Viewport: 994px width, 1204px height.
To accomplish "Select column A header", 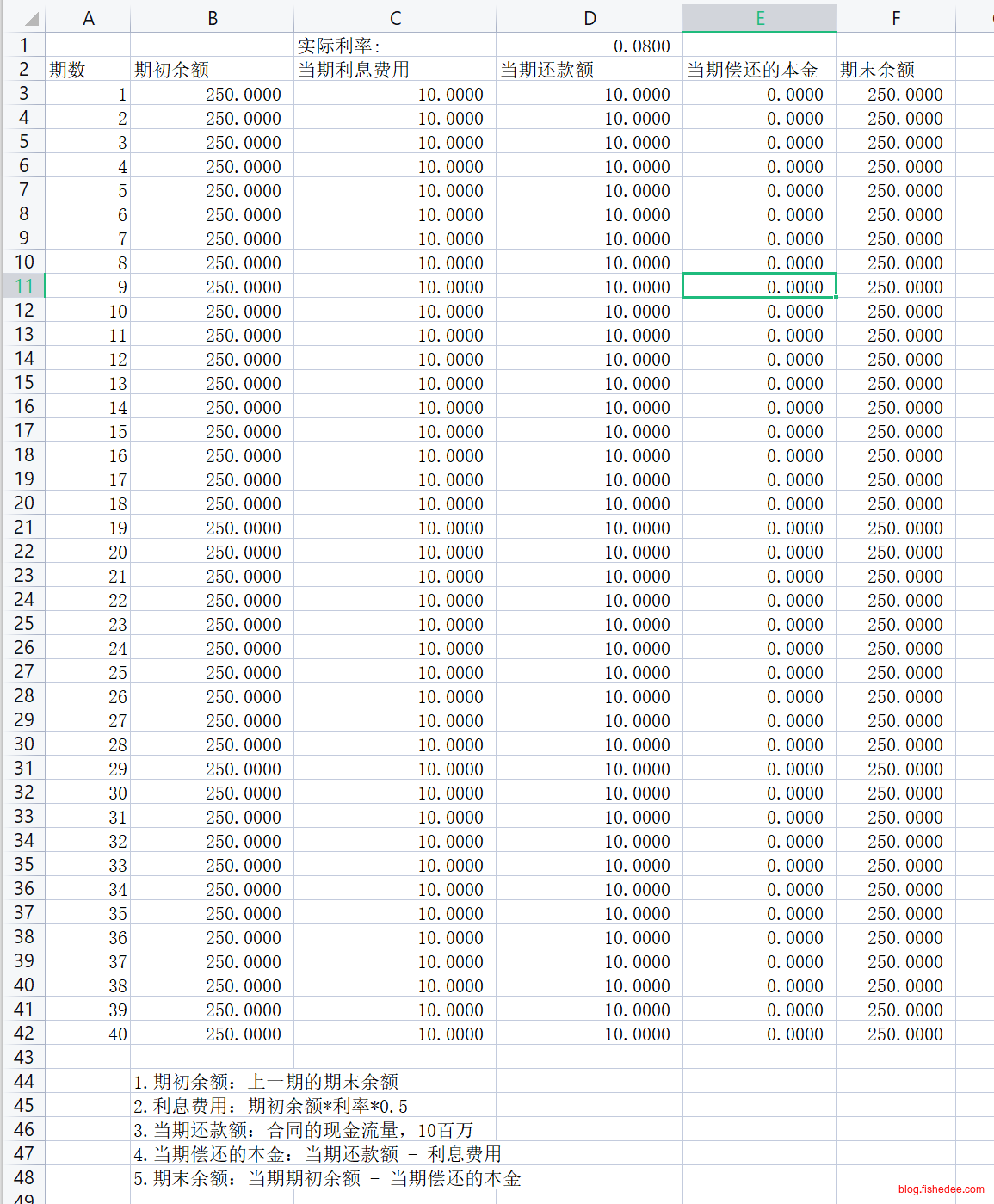I will pyautogui.click(x=88, y=18).
